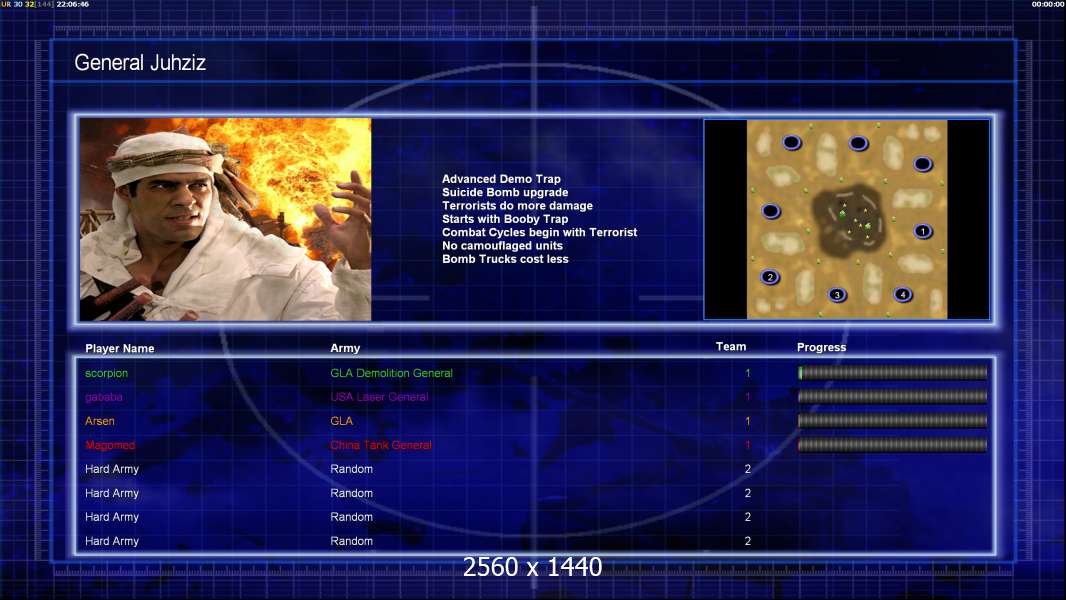Click the Advanced Demo Trap ability line
This screenshot has width=1066, height=600.
pyautogui.click(x=501, y=179)
